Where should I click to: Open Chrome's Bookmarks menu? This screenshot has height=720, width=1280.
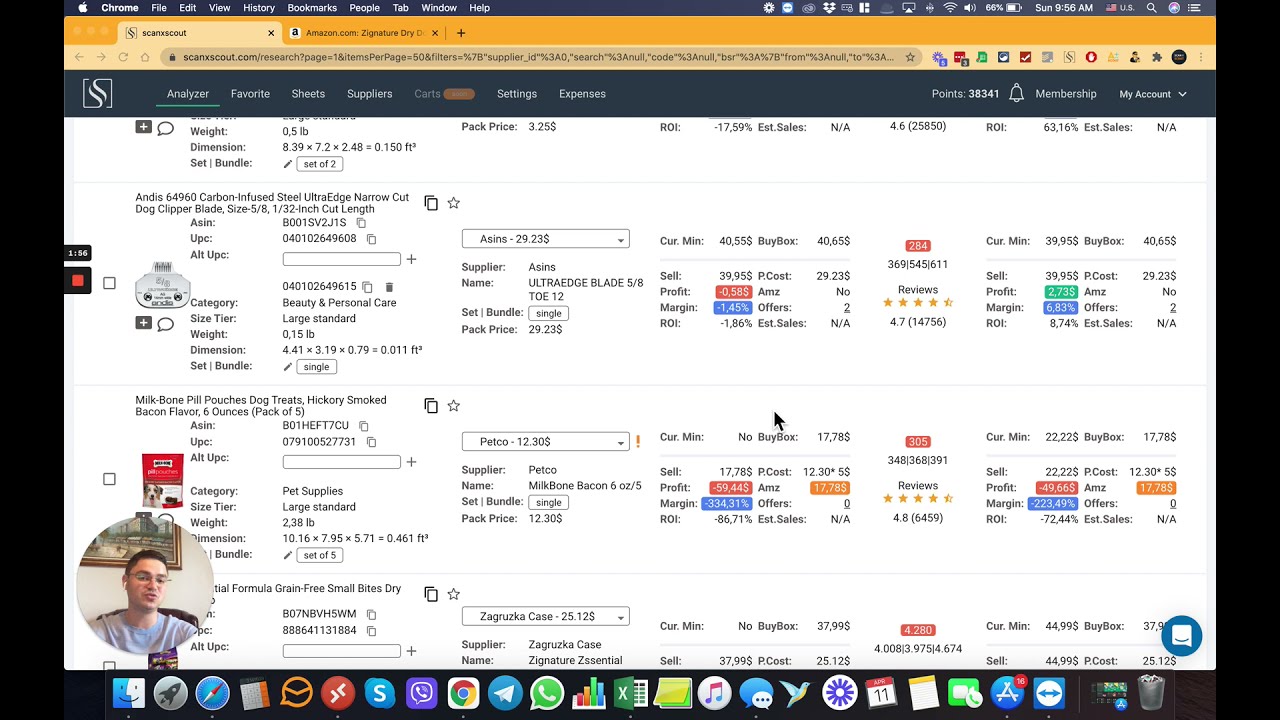(312, 8)
